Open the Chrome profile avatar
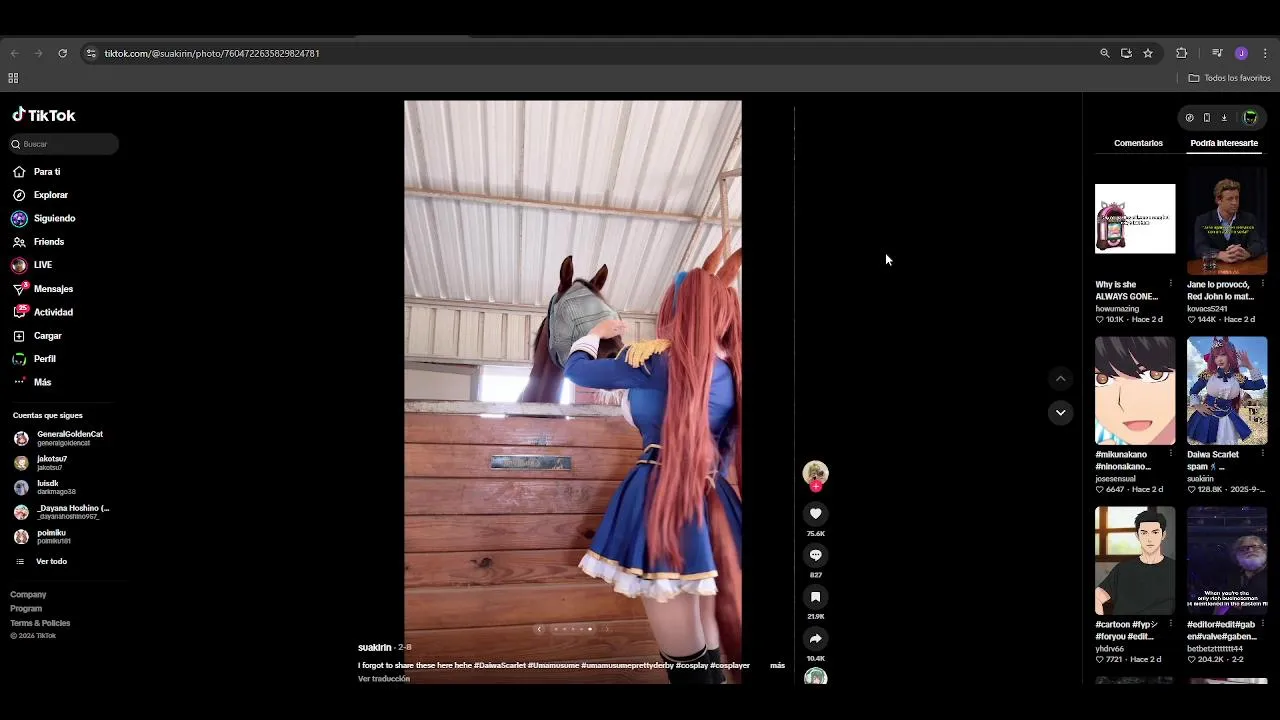The height and width of the screenshot is (720, 1280). point(1241,53)
